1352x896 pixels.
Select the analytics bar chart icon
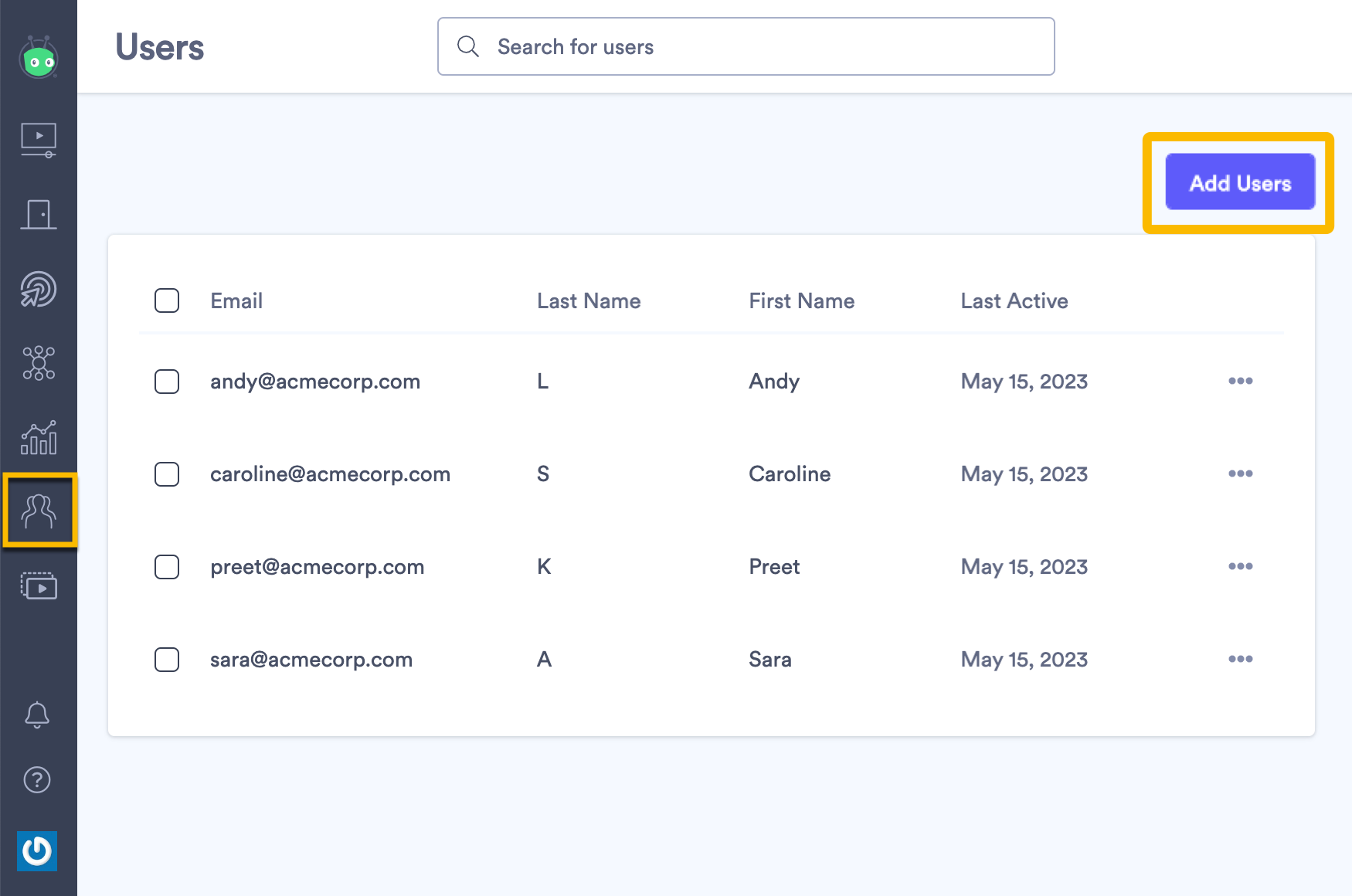pos(39,438)
